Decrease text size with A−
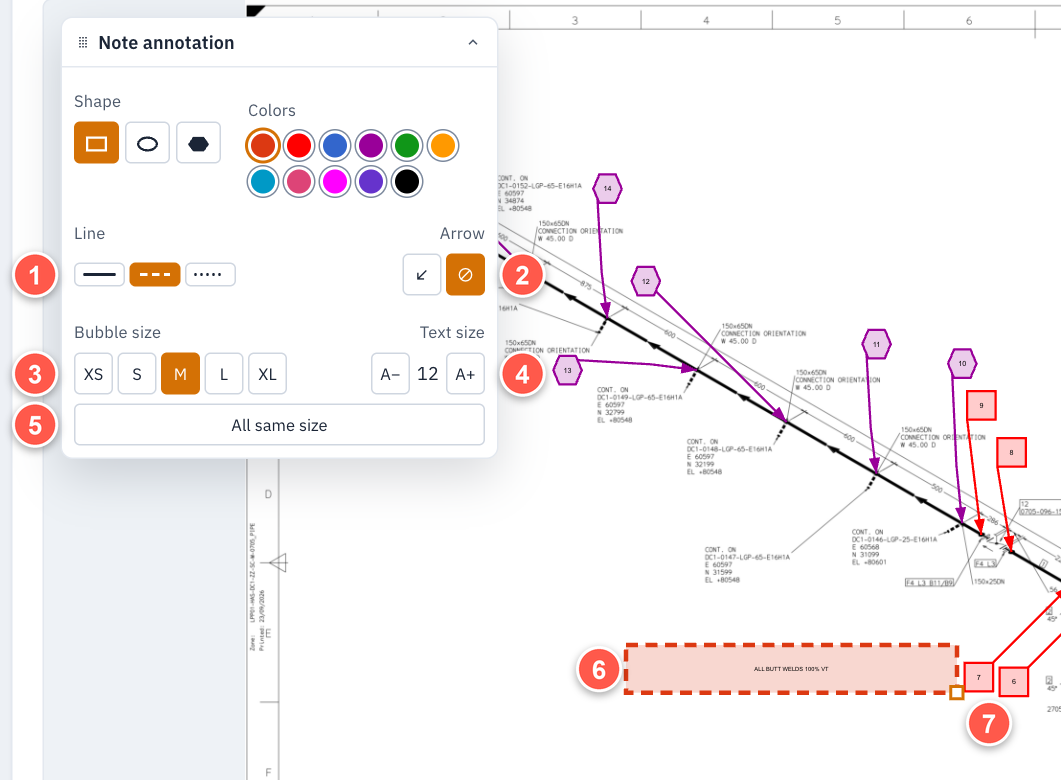The height and width of the screenshot is (780, 1061). point(390,373)
